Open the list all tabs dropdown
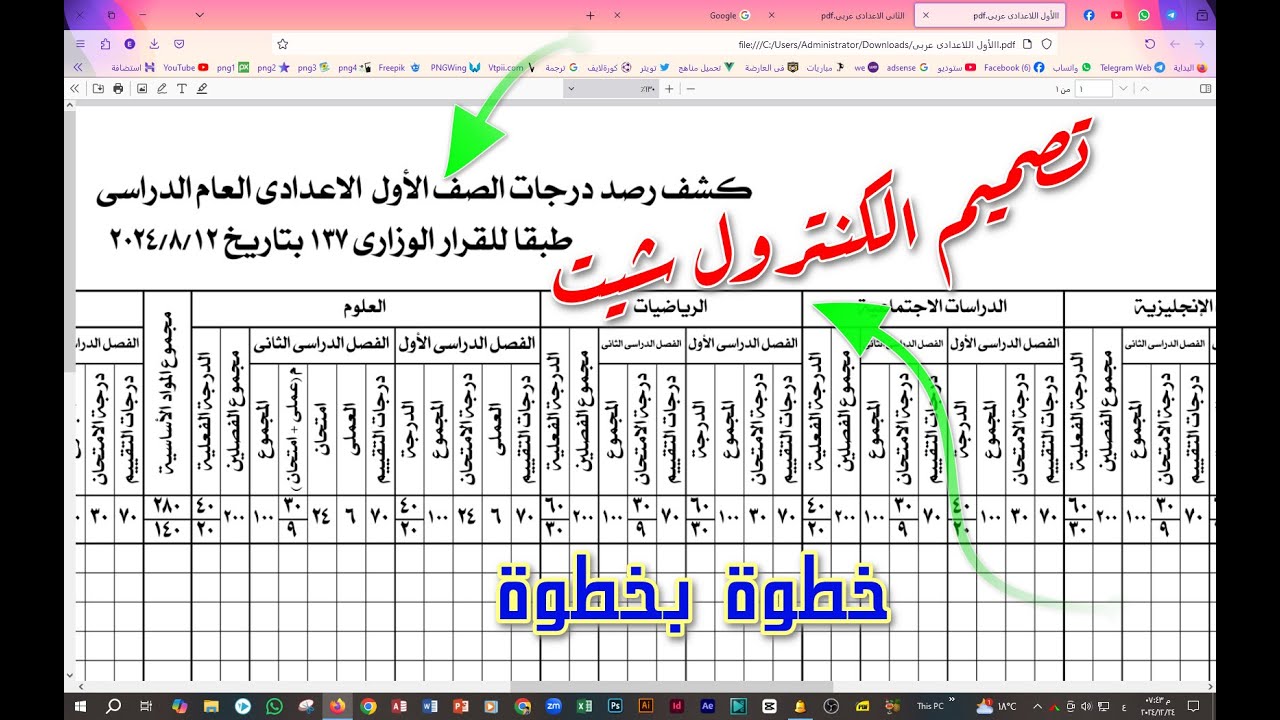Viewport: 1280px width, 720px height. 200,15
